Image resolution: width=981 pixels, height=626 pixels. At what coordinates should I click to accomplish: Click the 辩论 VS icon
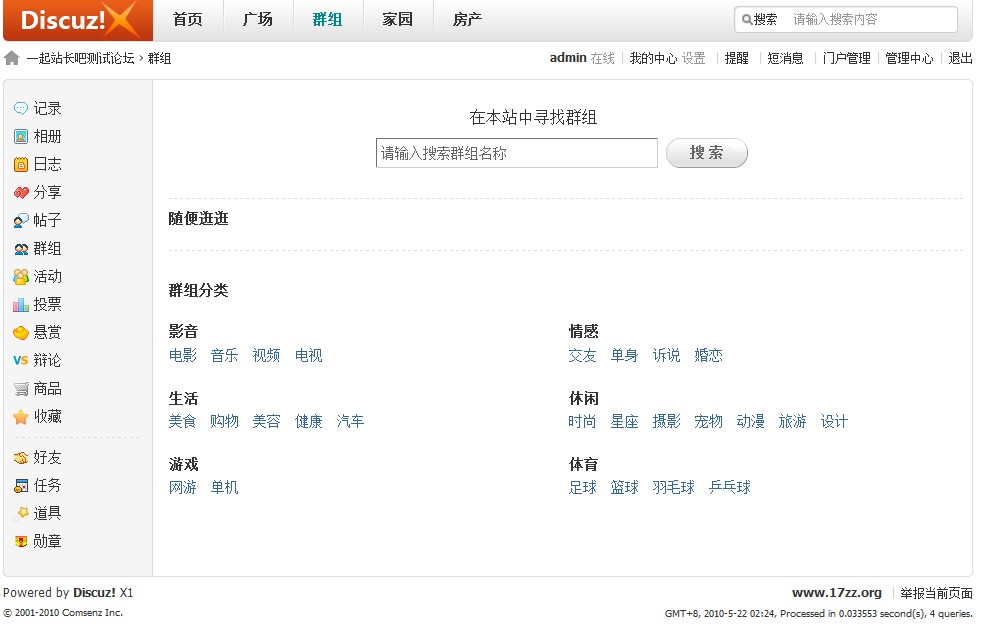click(21, 360)
